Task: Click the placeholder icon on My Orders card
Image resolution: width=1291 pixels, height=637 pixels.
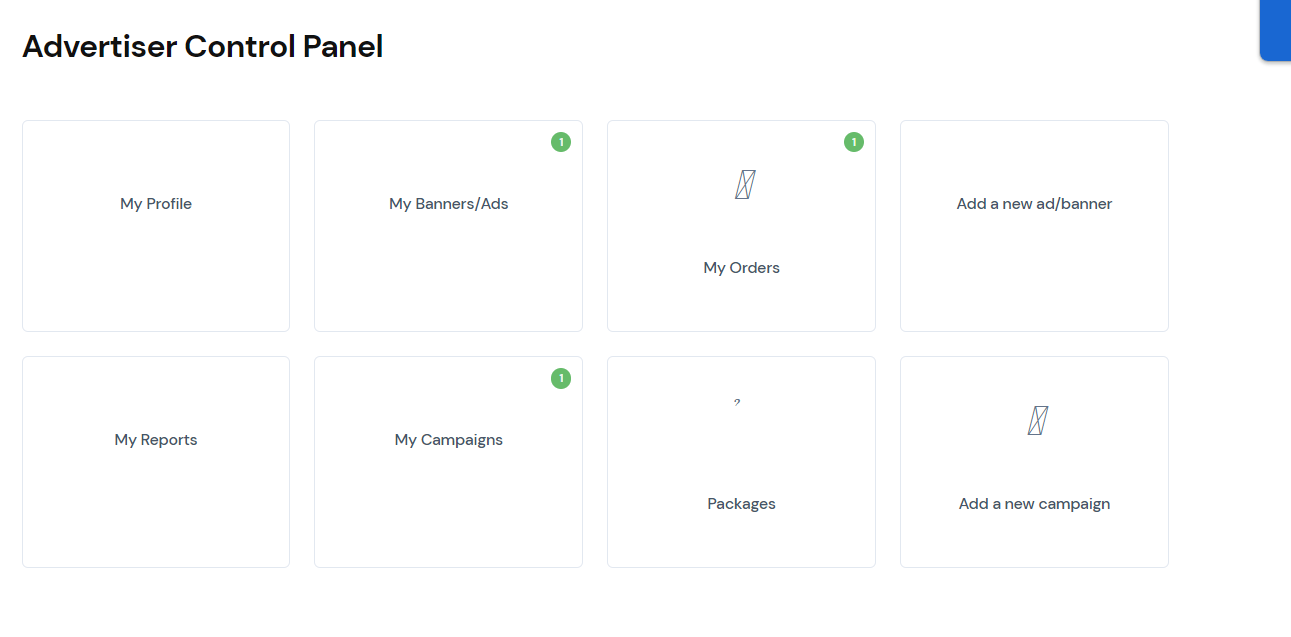Action: click(x=744, y=184)
